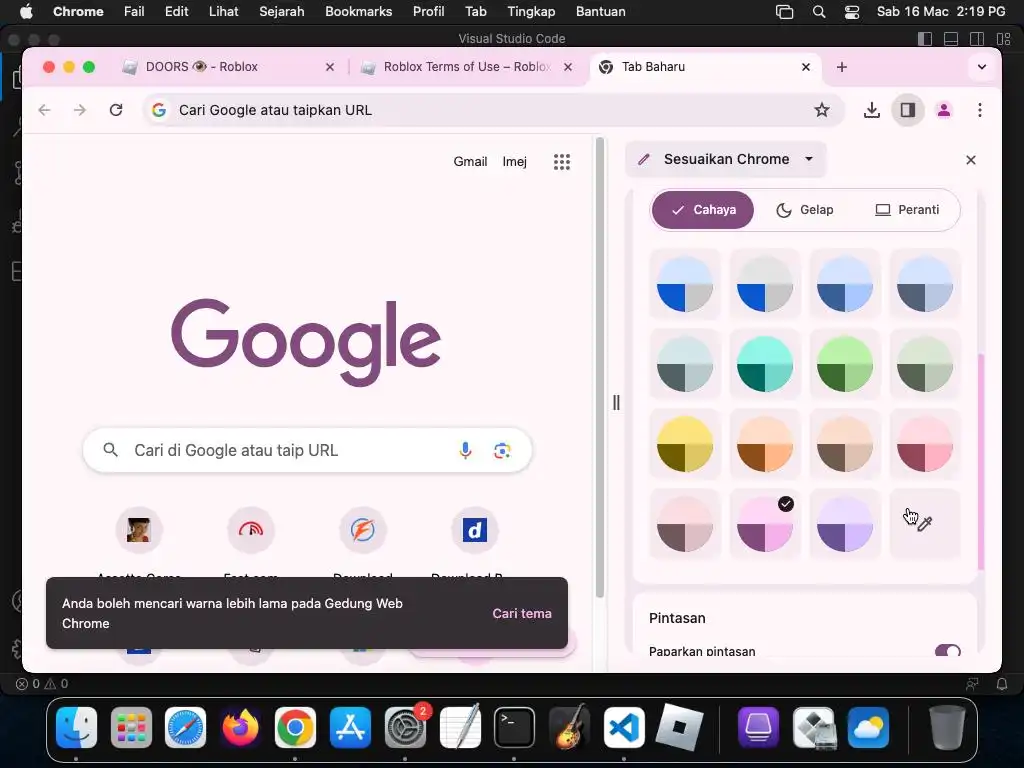The width and height of the screenshot is (1024, 768).
Task: Open System Settings from the Dock
Action: pos(405,728)
